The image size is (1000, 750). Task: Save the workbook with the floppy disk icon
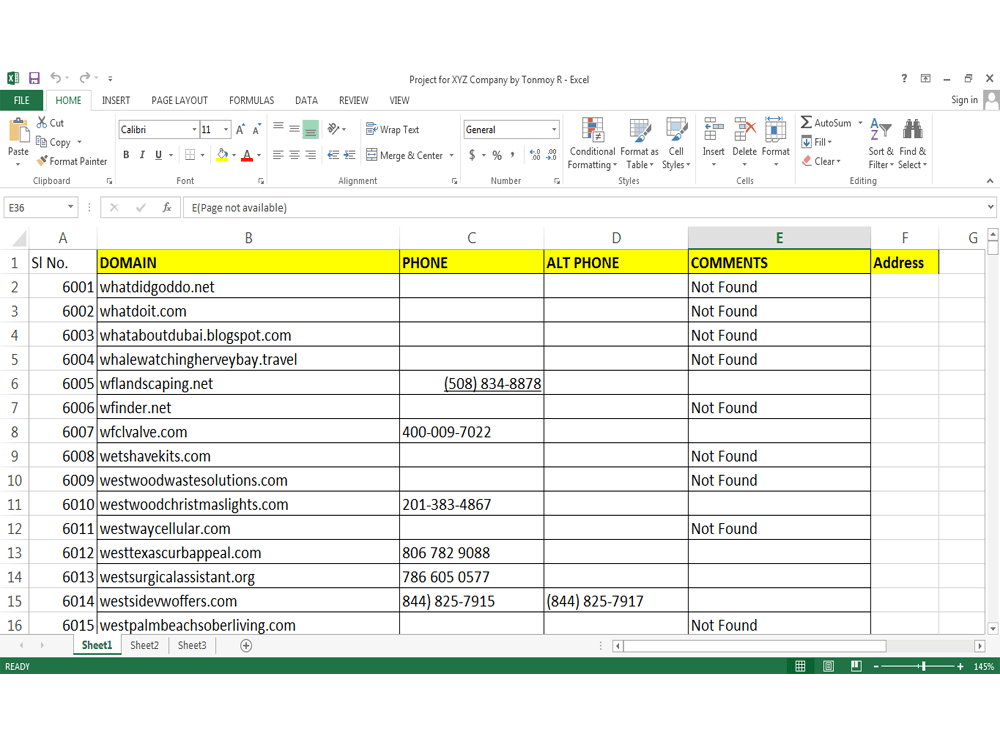coord(34,78)
